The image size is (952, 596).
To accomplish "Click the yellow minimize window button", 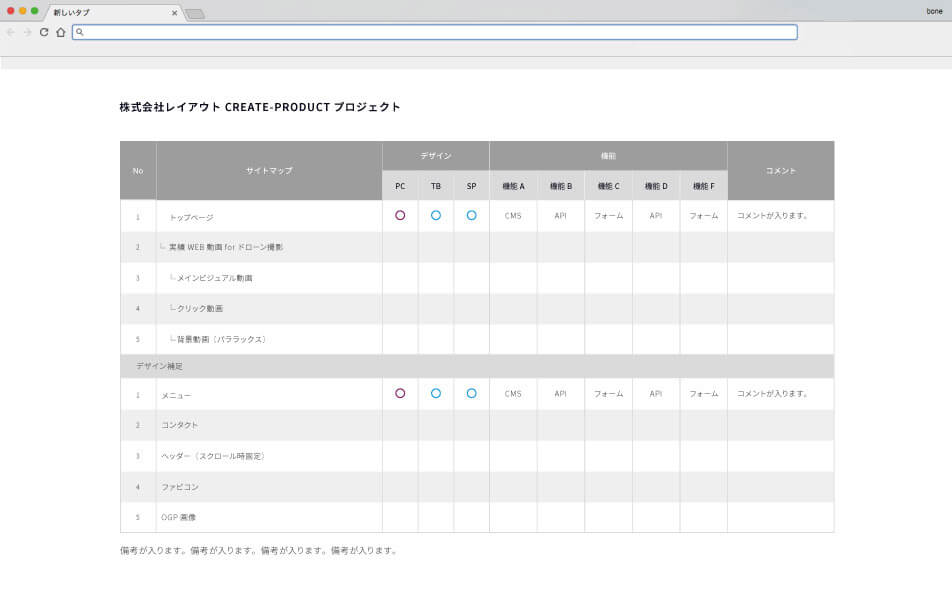I will tap(22, 11).
